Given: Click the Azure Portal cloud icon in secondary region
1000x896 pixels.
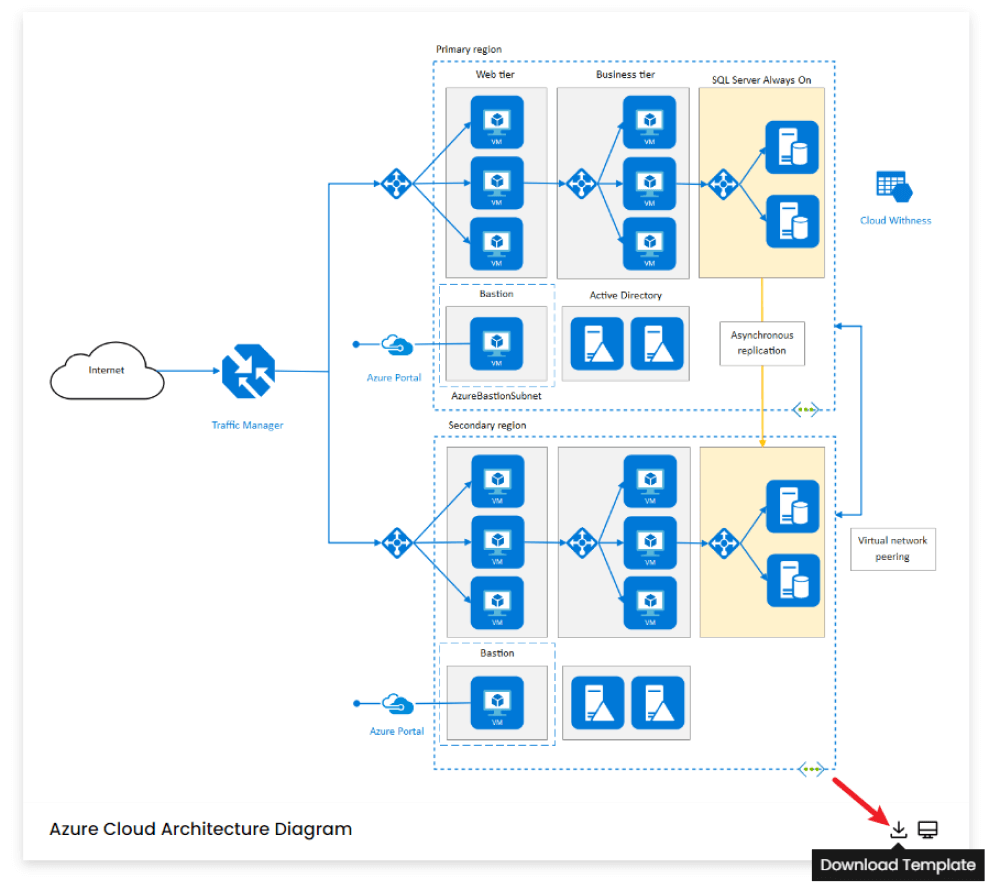Looking at the screenshot, I should point(397,704).
